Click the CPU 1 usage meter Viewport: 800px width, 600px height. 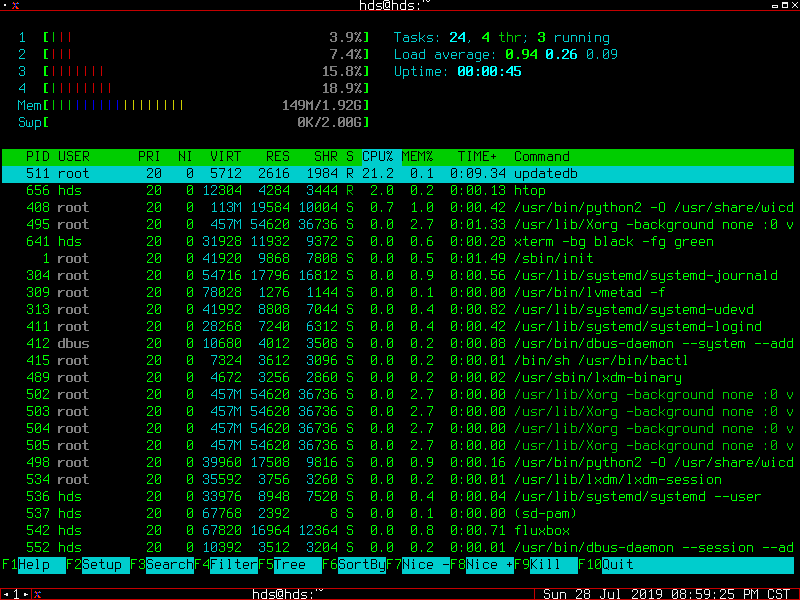click(x=193, y=38)
